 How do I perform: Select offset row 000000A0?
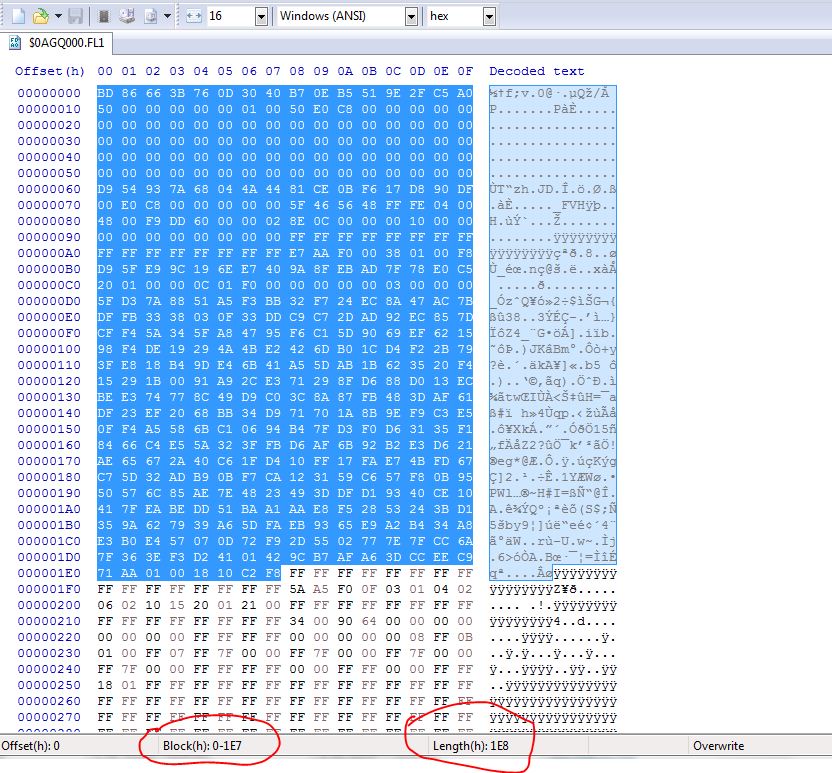pyautogui.click(x=49, y=253)
